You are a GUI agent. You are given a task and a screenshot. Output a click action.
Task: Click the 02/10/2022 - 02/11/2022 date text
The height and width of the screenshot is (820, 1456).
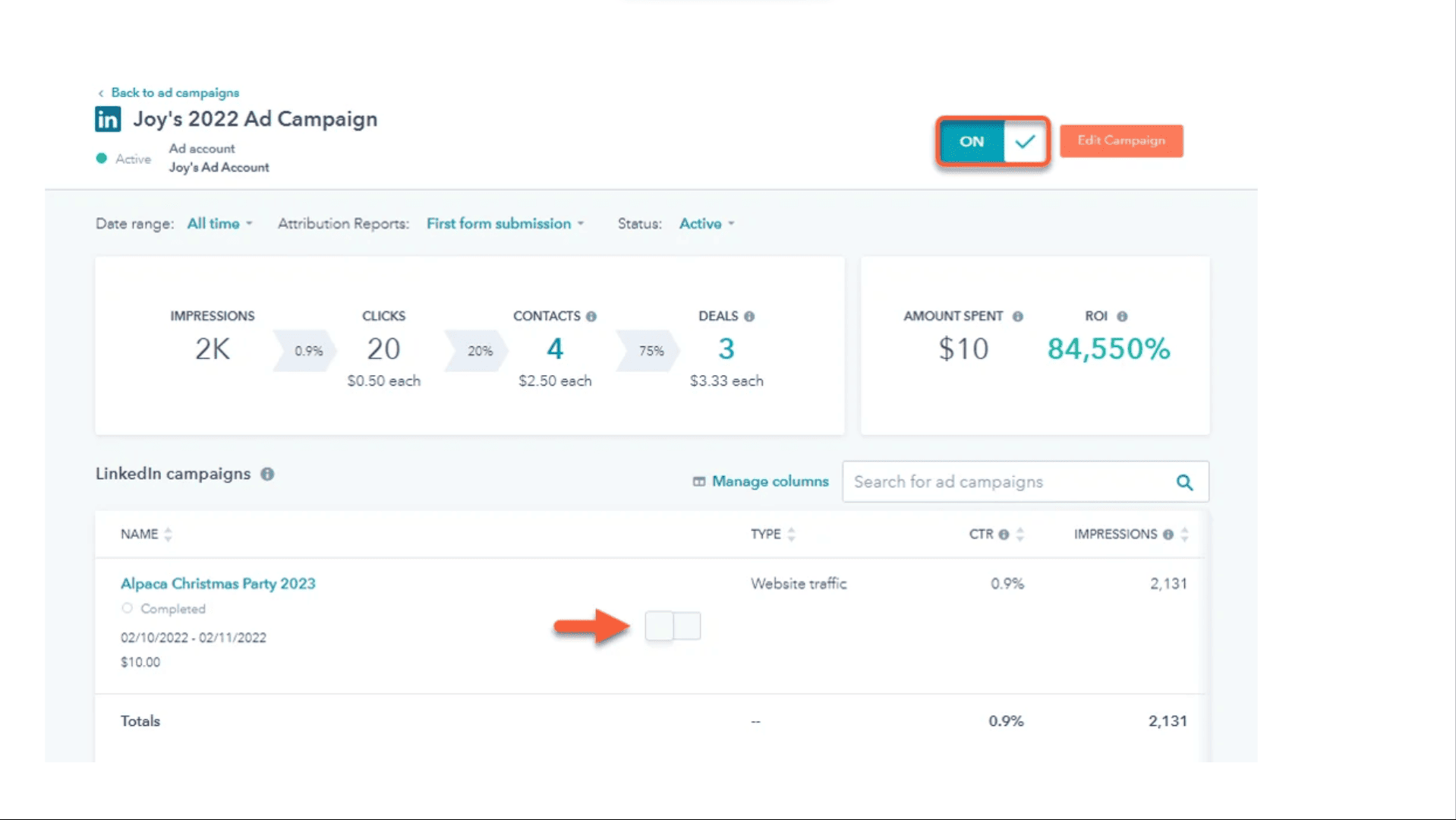point(194,638)
